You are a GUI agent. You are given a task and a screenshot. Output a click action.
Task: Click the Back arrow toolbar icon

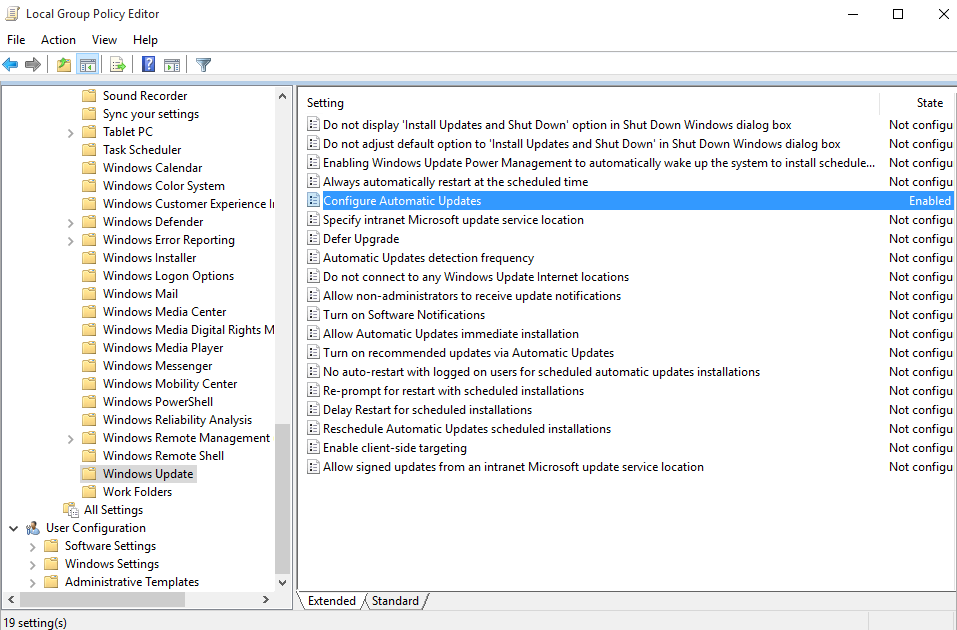pos(10,64)
